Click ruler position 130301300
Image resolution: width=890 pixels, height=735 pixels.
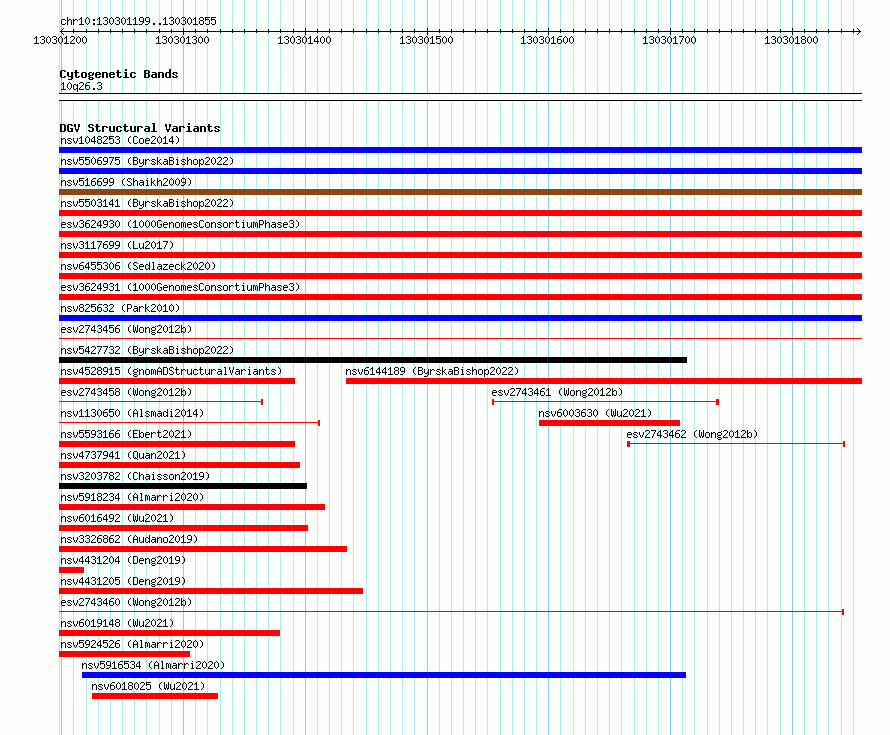[x=182, y=40]
